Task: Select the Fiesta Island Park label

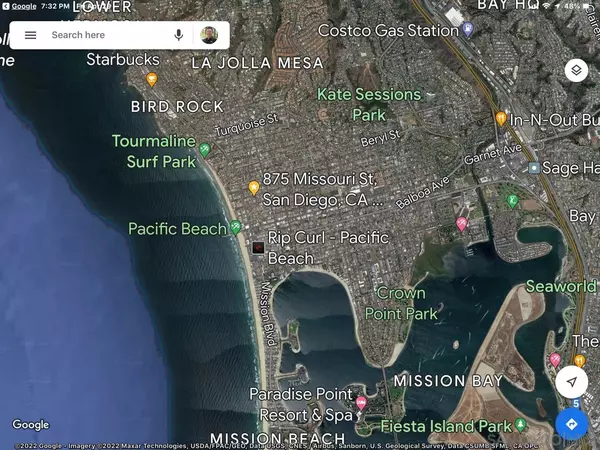Action: coord(446,426)
